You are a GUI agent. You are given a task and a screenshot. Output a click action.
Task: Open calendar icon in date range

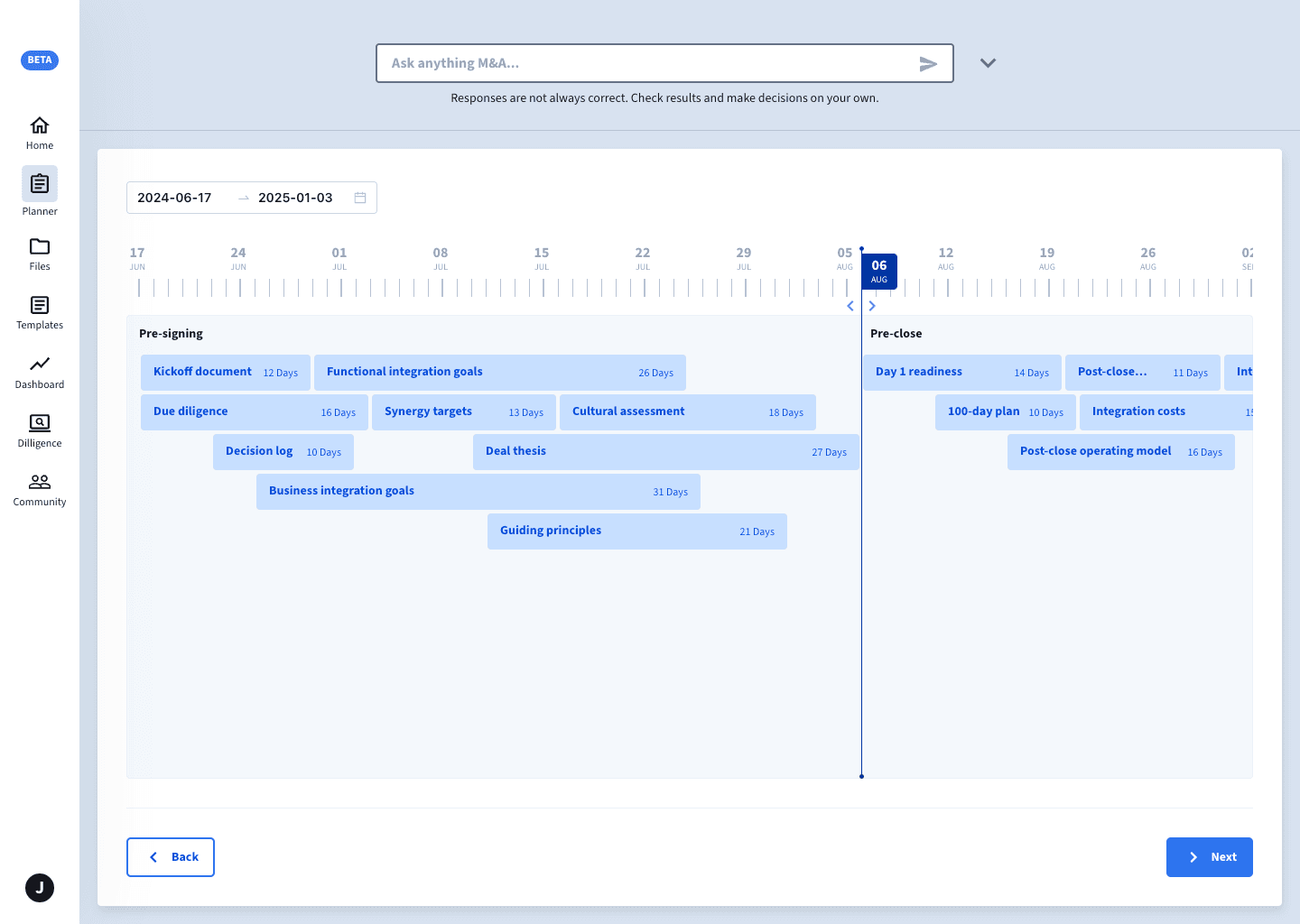(360, 198)
